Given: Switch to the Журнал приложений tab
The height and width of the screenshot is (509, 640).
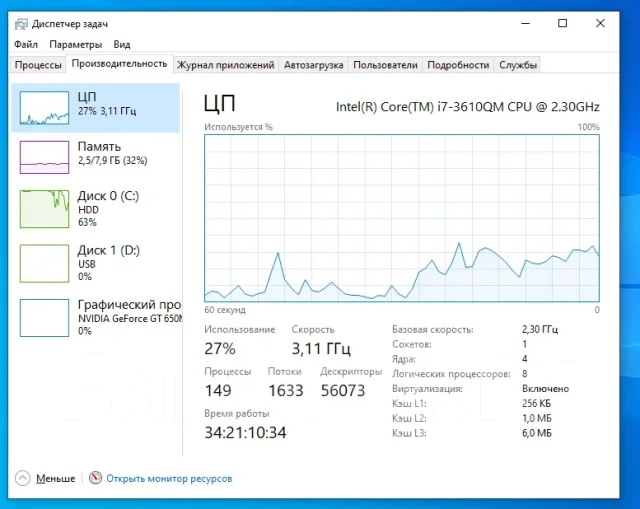Looking at the screenshot, I should point(225,65).
